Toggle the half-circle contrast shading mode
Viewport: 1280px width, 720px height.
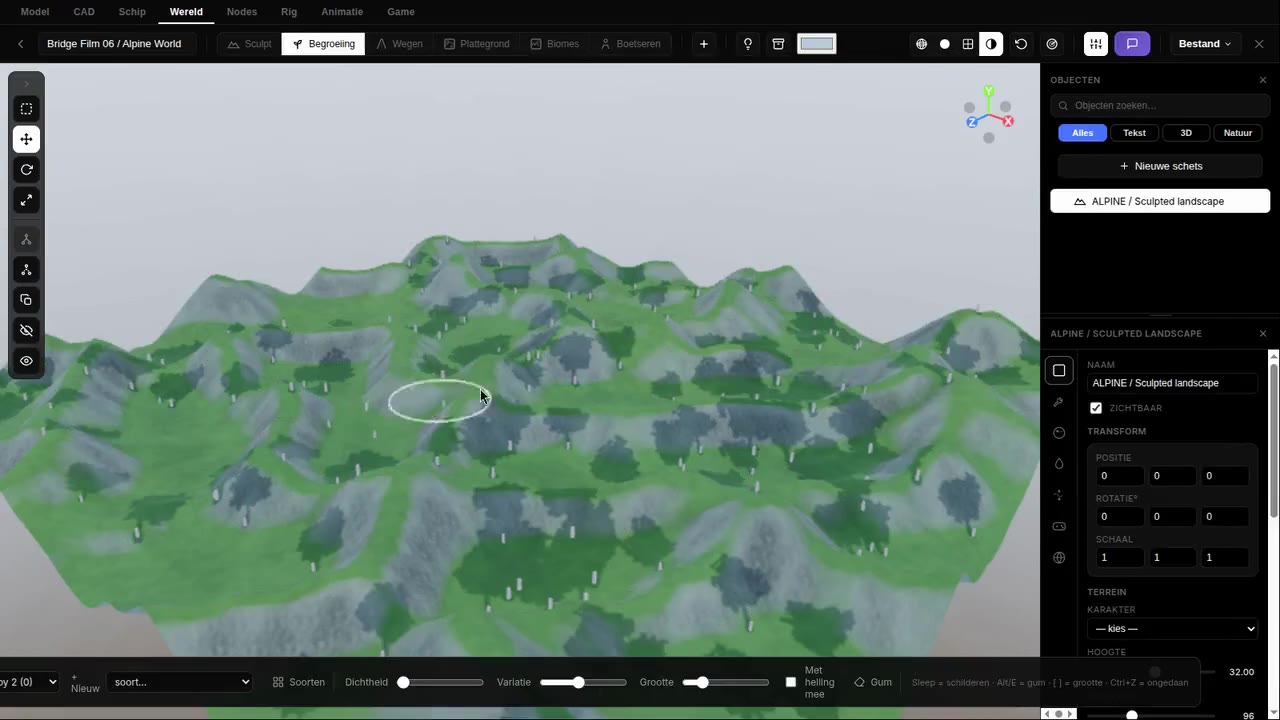[x=991, y=44]
